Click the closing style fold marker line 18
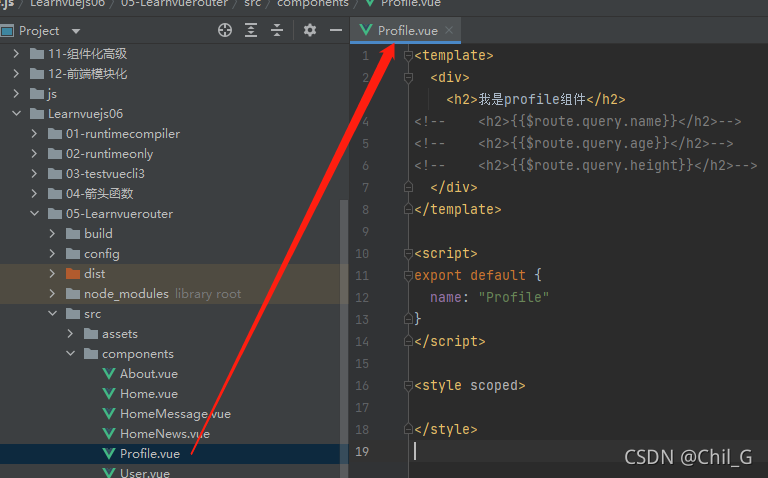The image size is (768, 478). (408, 430)
